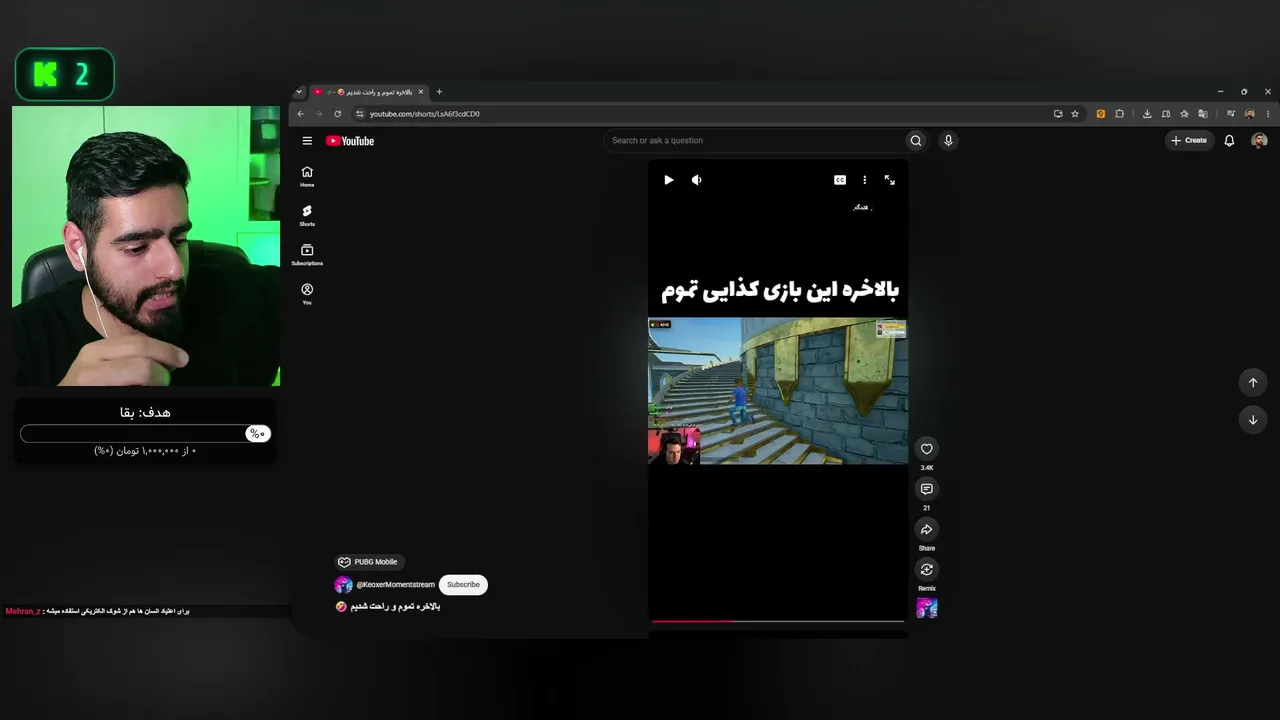Close the current YouTube tab
The width and height of the screenshot is (1280, 720).
421,92
